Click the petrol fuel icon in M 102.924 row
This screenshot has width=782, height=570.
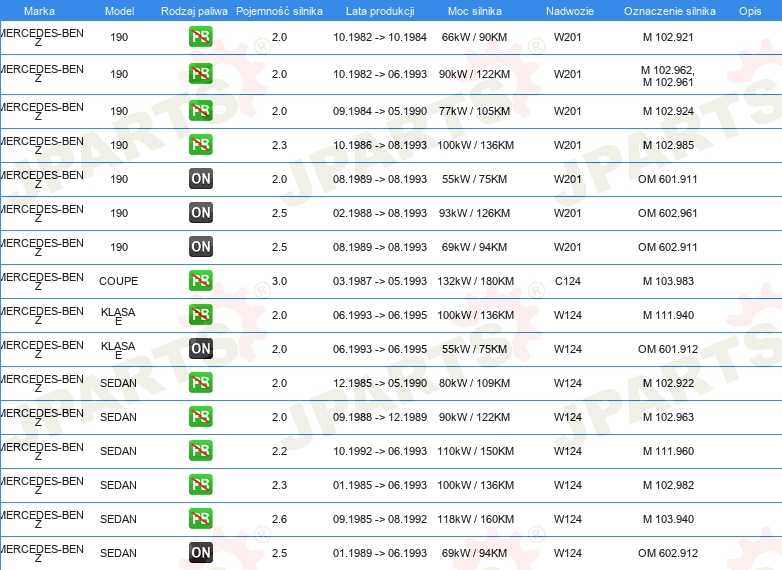point(201,111)
